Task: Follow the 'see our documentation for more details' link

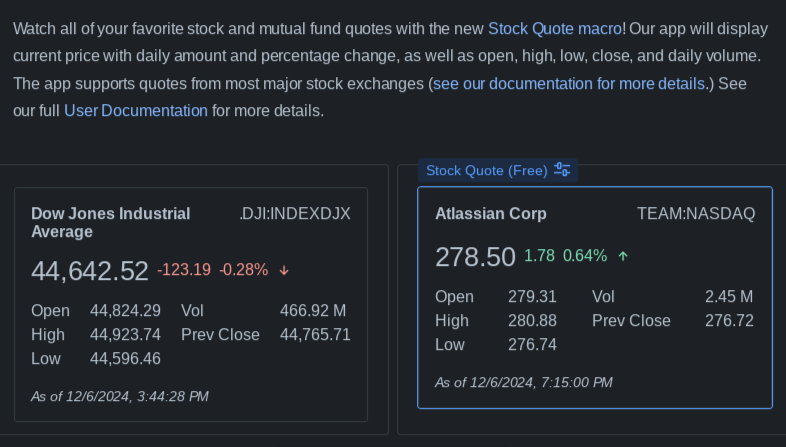Action: click(x=569, y=83)
